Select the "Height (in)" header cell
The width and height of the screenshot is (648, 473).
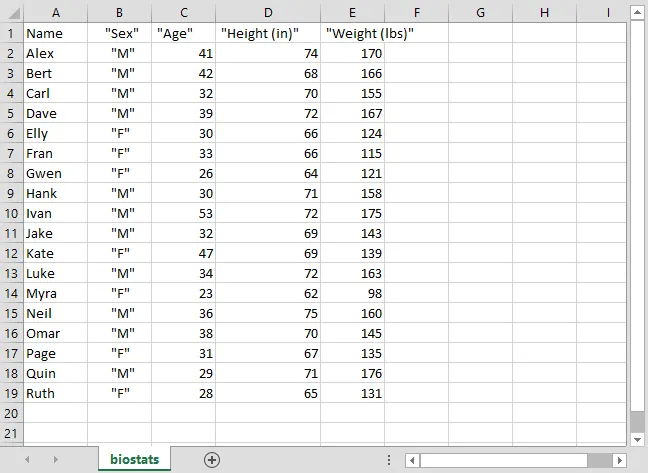click(268, 33)
